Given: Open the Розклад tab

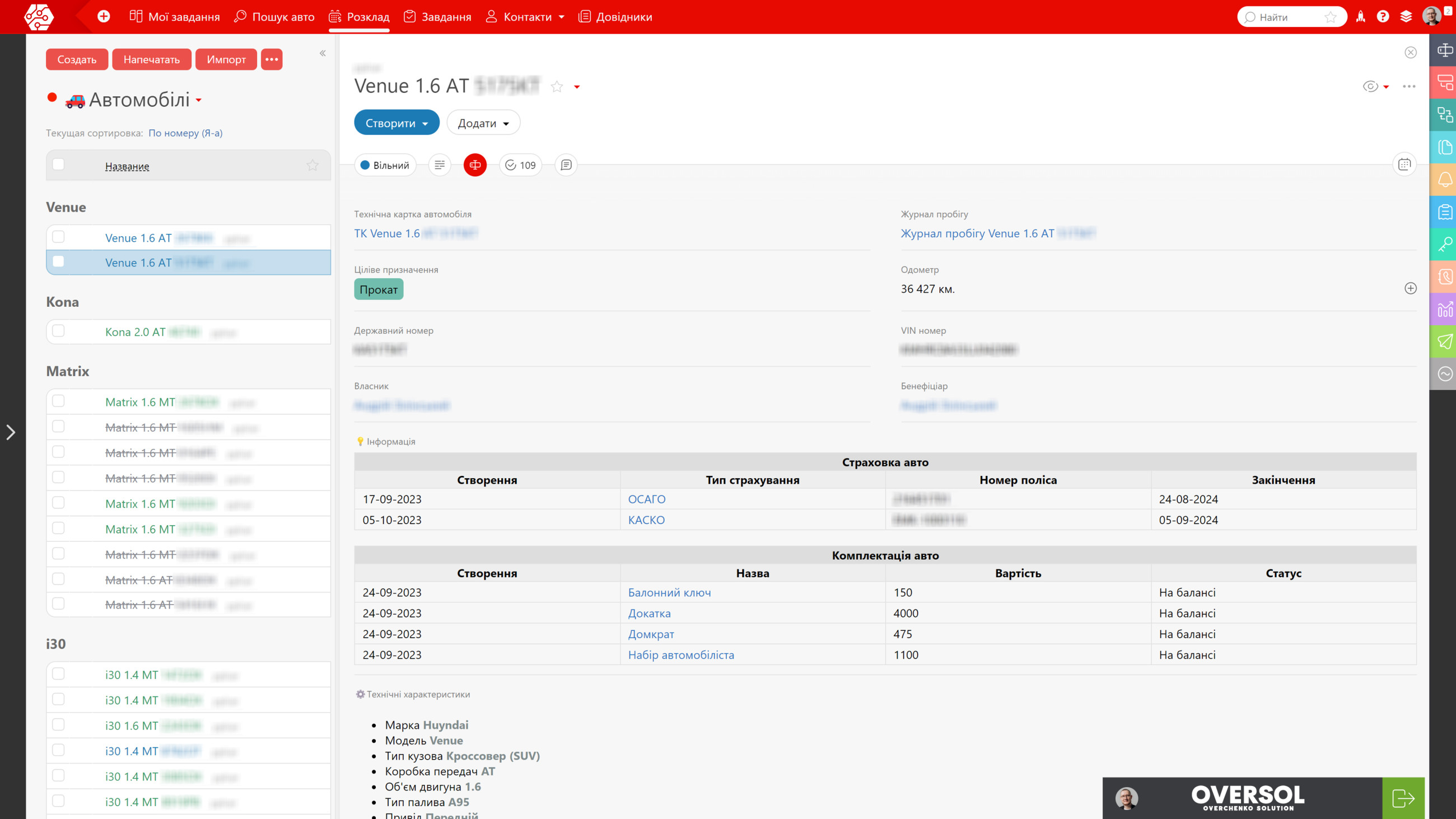Looking at the screenshot, I should pyautogui.click(x=359, y=17).
